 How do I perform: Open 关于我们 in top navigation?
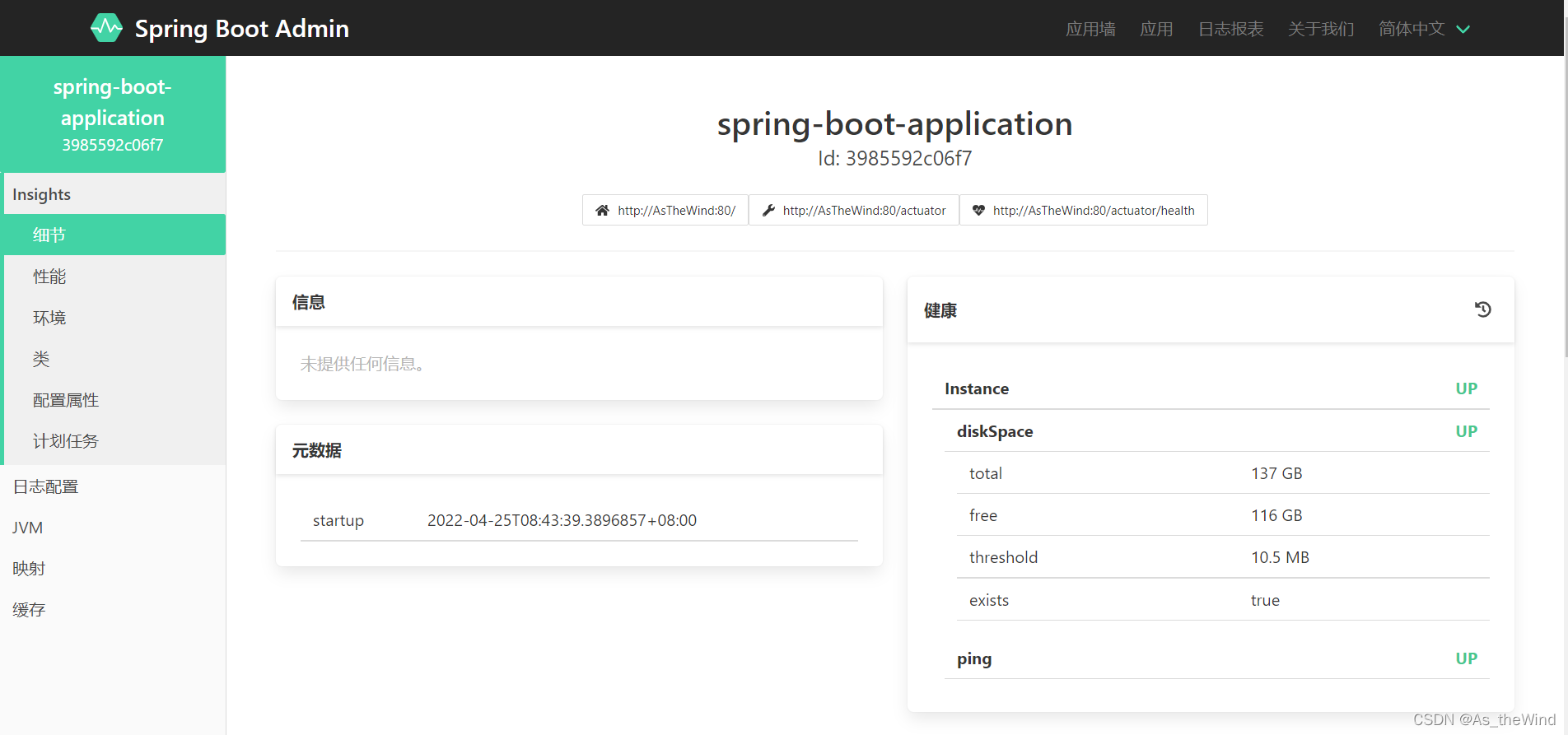pyautogui.click(x=1321, y=29)
